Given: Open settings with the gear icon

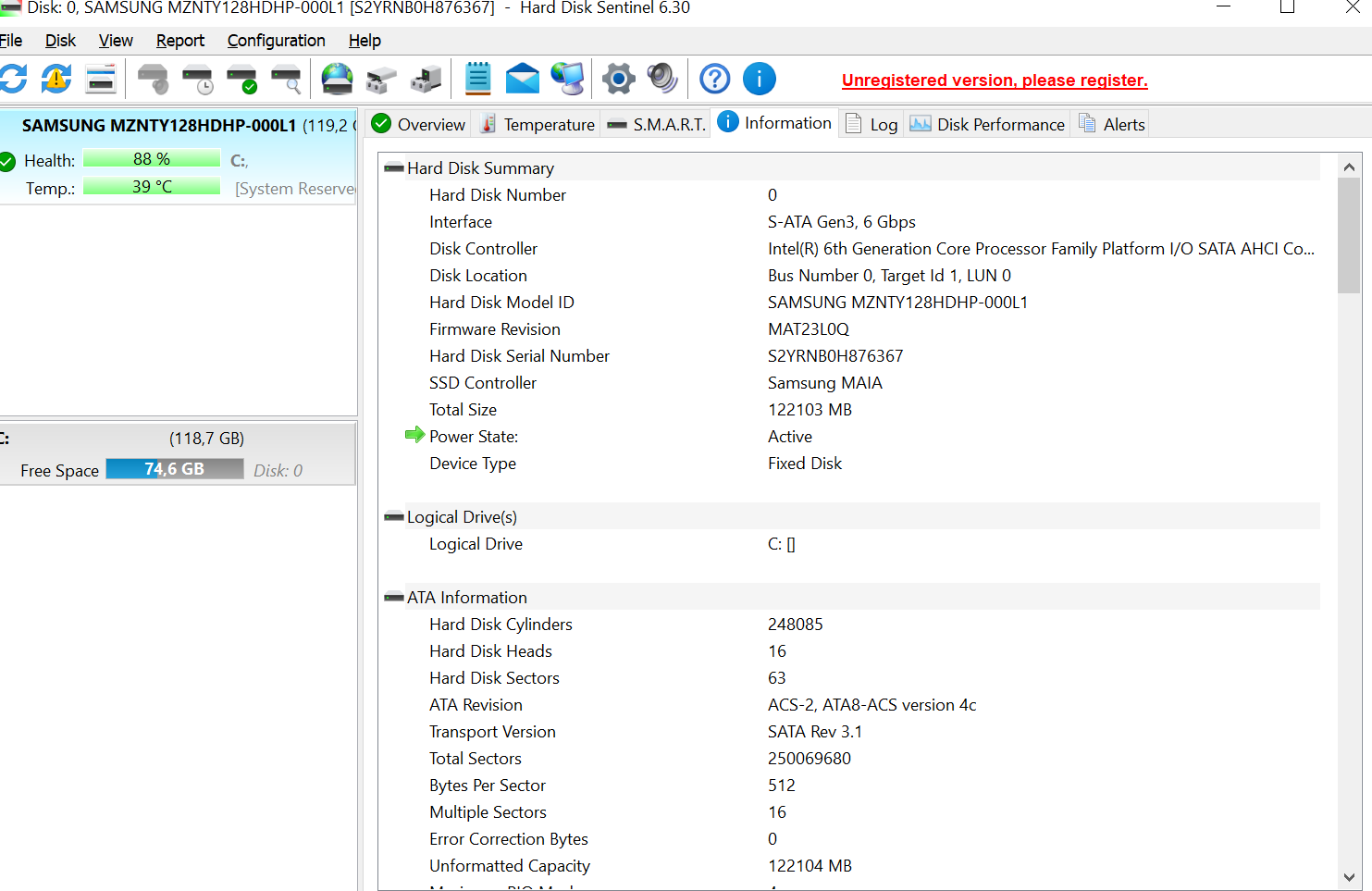Looking at the screenshot, I should (x=618, y=80).
